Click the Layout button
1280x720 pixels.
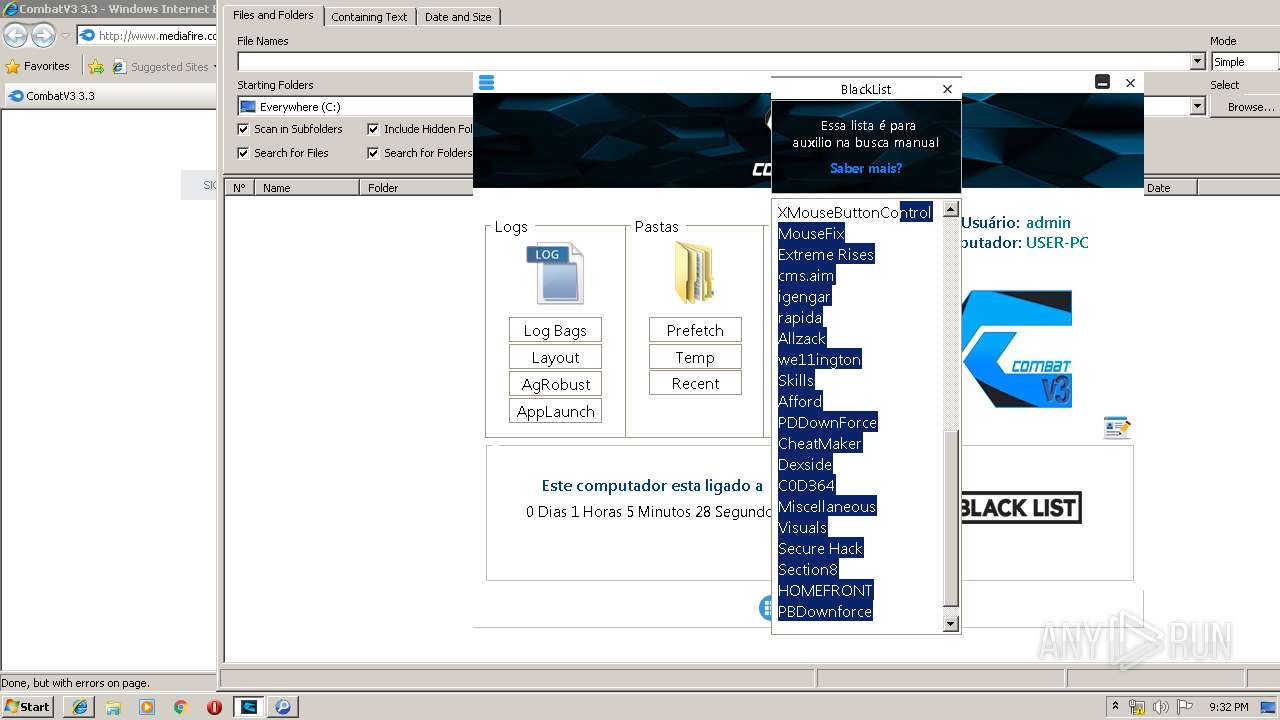coord(555,357)
